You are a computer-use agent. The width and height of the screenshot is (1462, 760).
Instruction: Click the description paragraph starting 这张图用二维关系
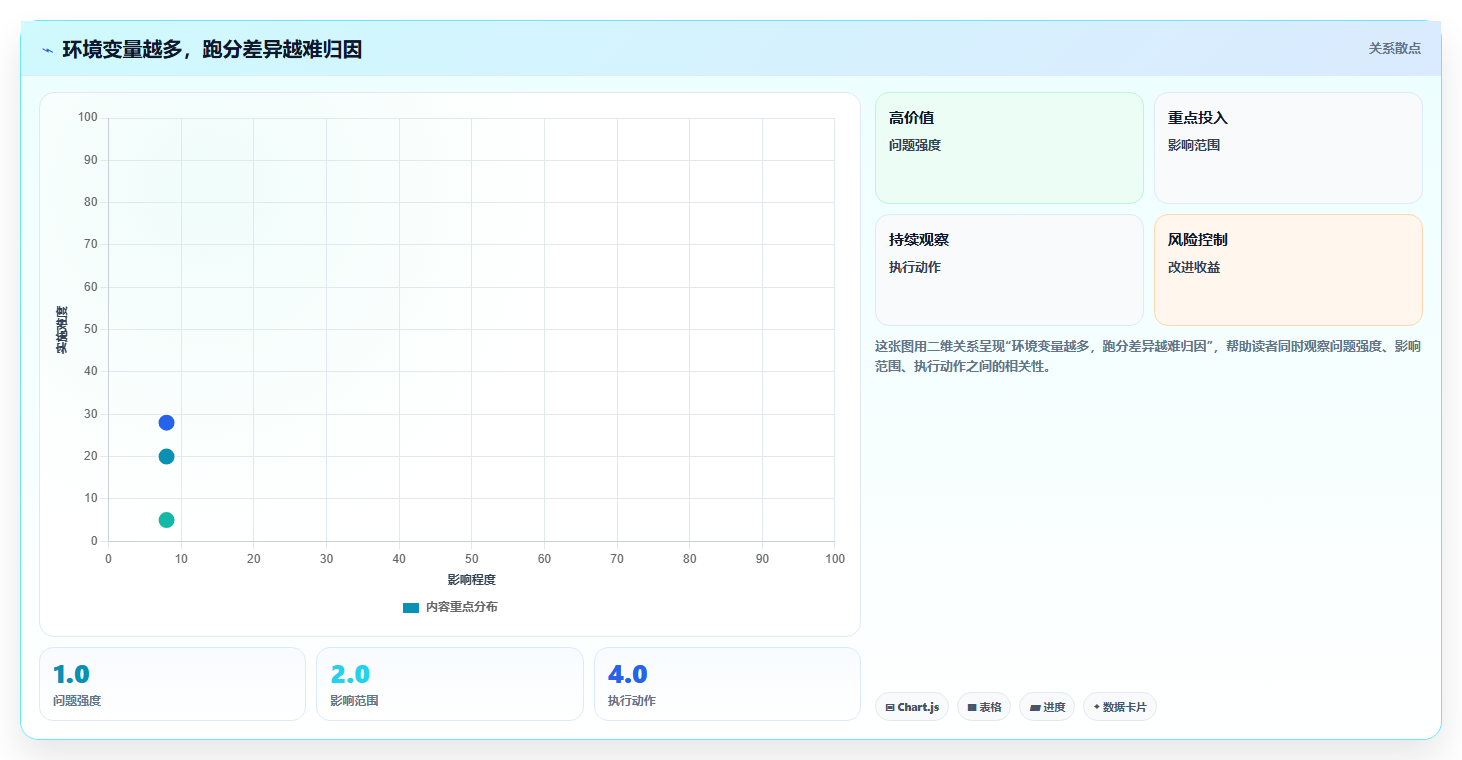coord(1148,356)
